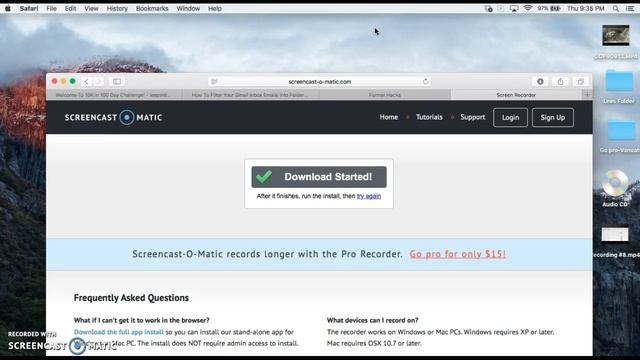Open Go pro for only $15 link
640x360 pixels.
click(458, 254)
